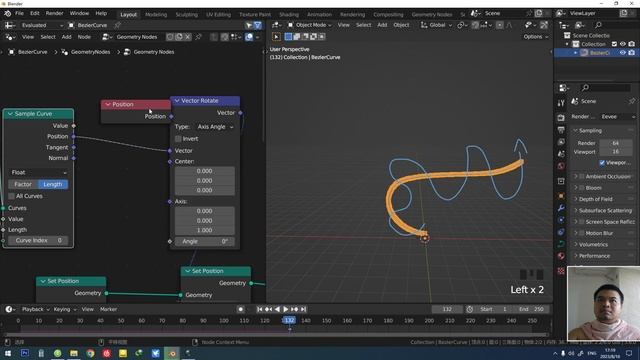The width and height of the screenshot is (640, 360).
Task: Open the Float data type dropdown
Action: click(39, 173)
